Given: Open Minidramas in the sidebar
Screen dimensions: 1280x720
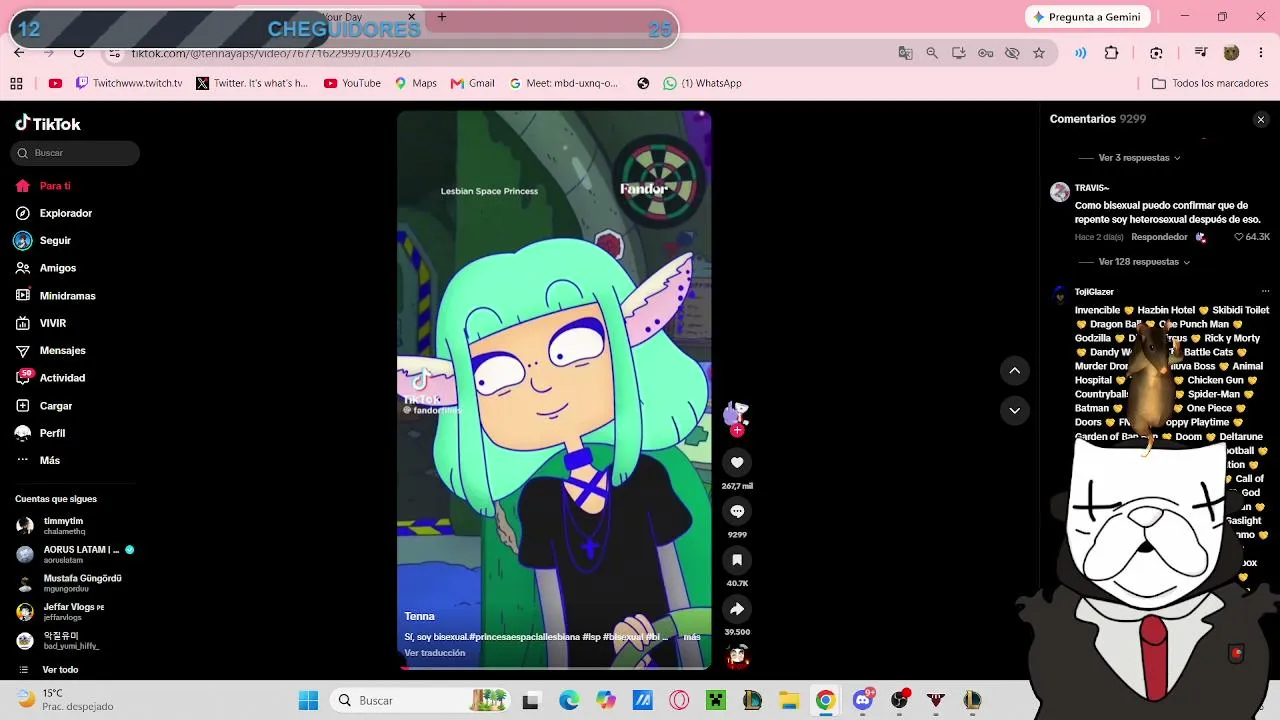Looking at the screenshot, I should (70, 296).
